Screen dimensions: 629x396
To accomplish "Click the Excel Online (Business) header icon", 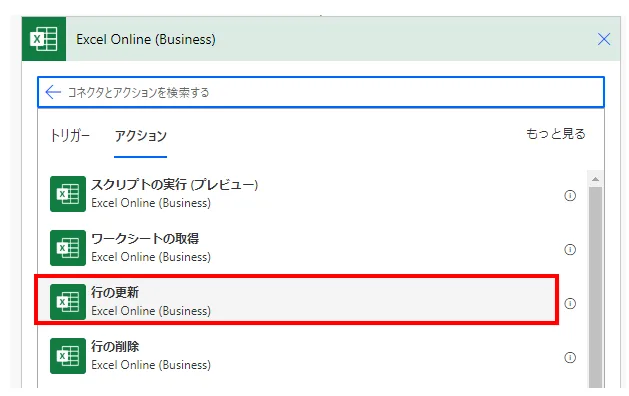I will [x=44, y=39].
